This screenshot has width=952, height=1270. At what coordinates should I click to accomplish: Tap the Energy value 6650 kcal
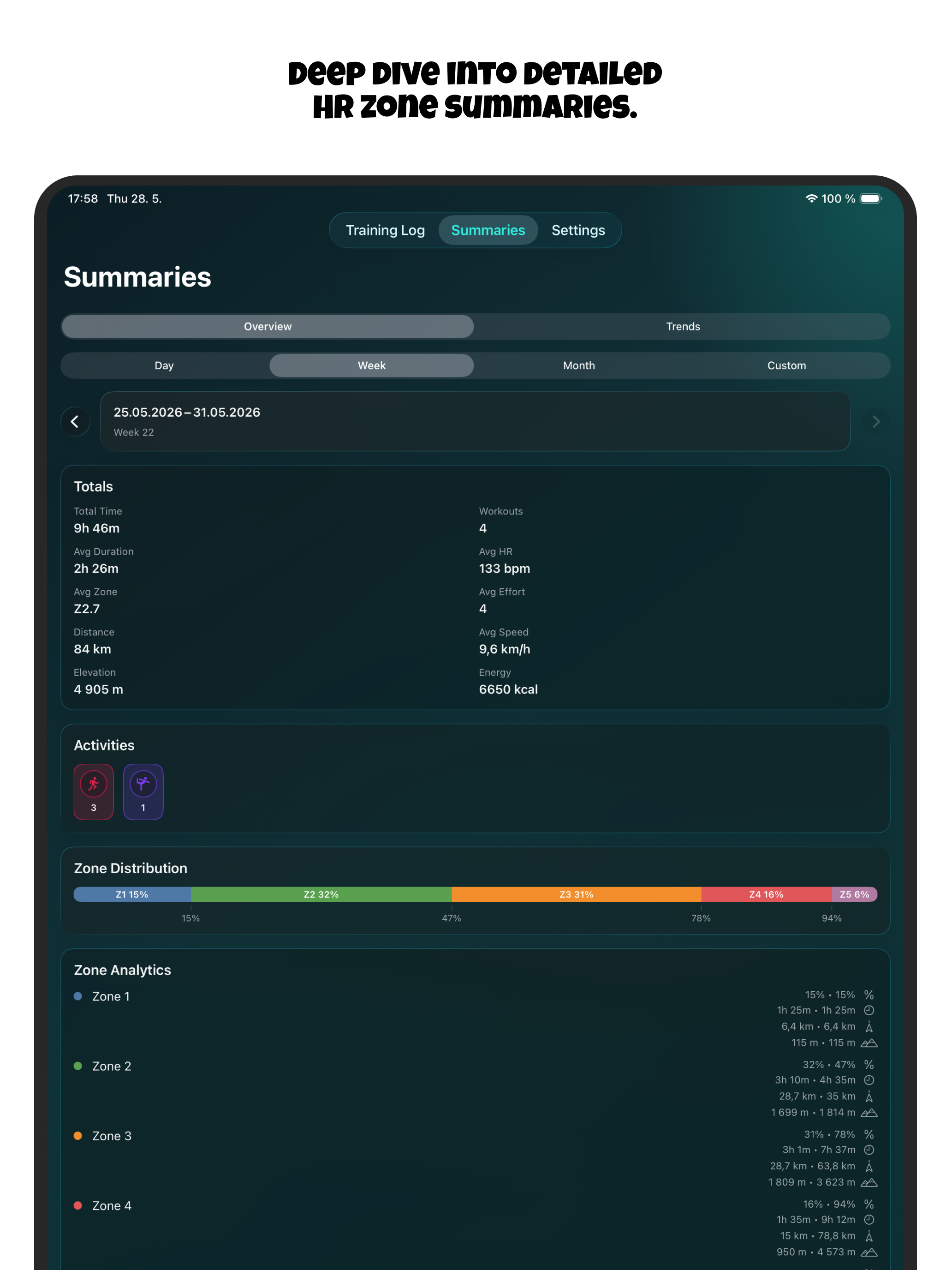pos(508,689)
